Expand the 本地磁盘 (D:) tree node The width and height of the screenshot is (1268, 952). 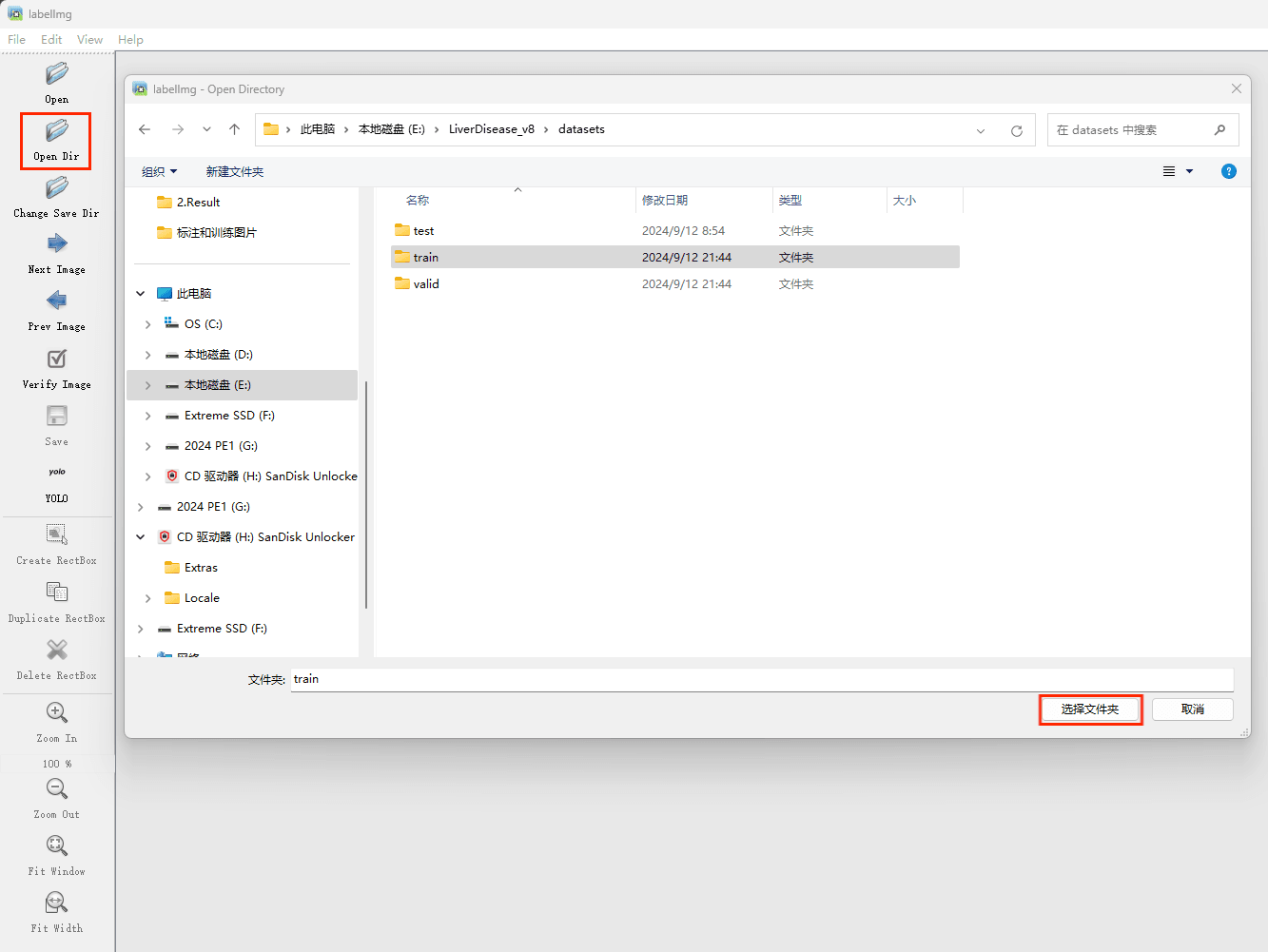coord(148,355)
